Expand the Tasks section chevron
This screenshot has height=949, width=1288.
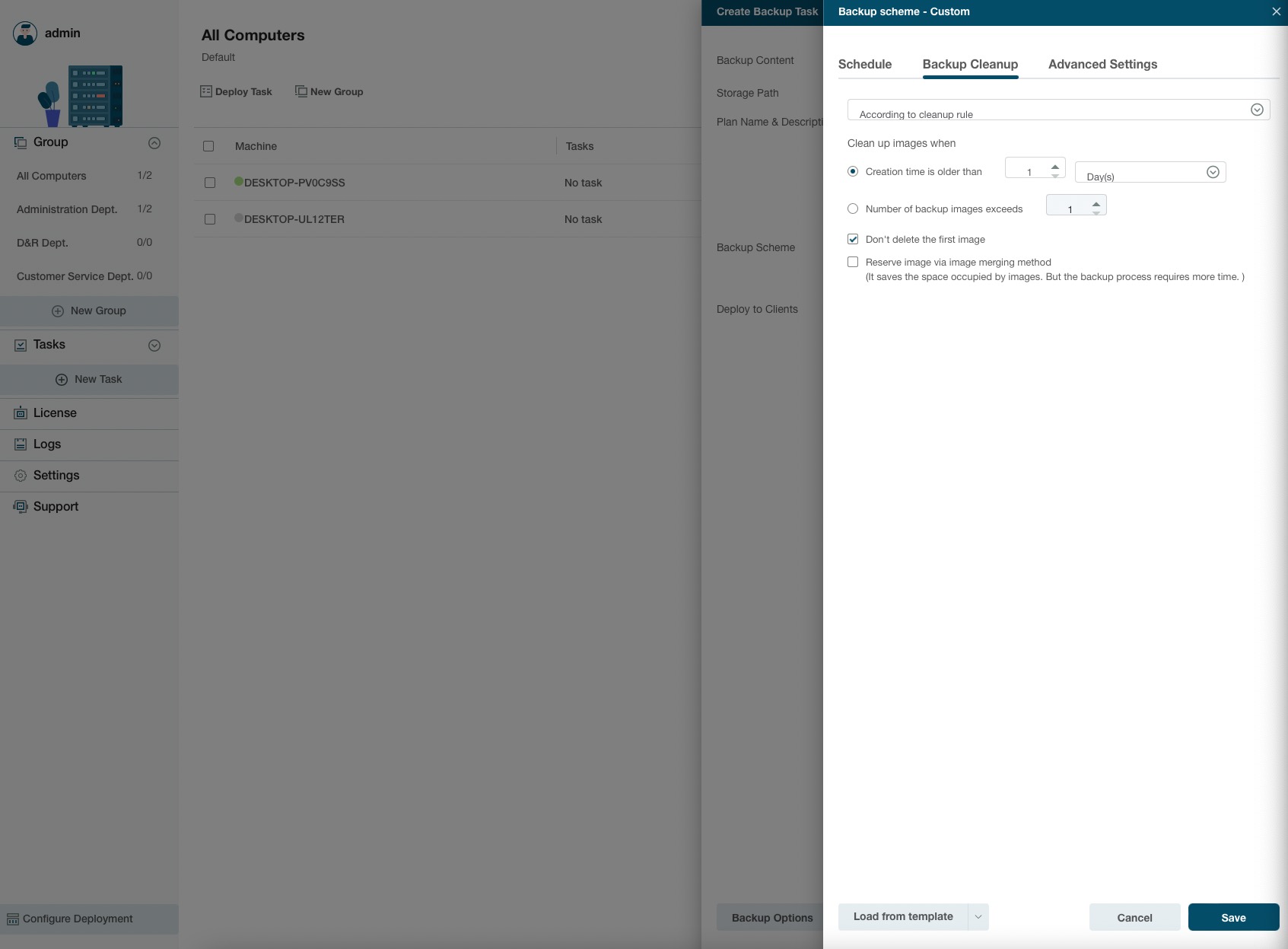[x=154, y=346]
